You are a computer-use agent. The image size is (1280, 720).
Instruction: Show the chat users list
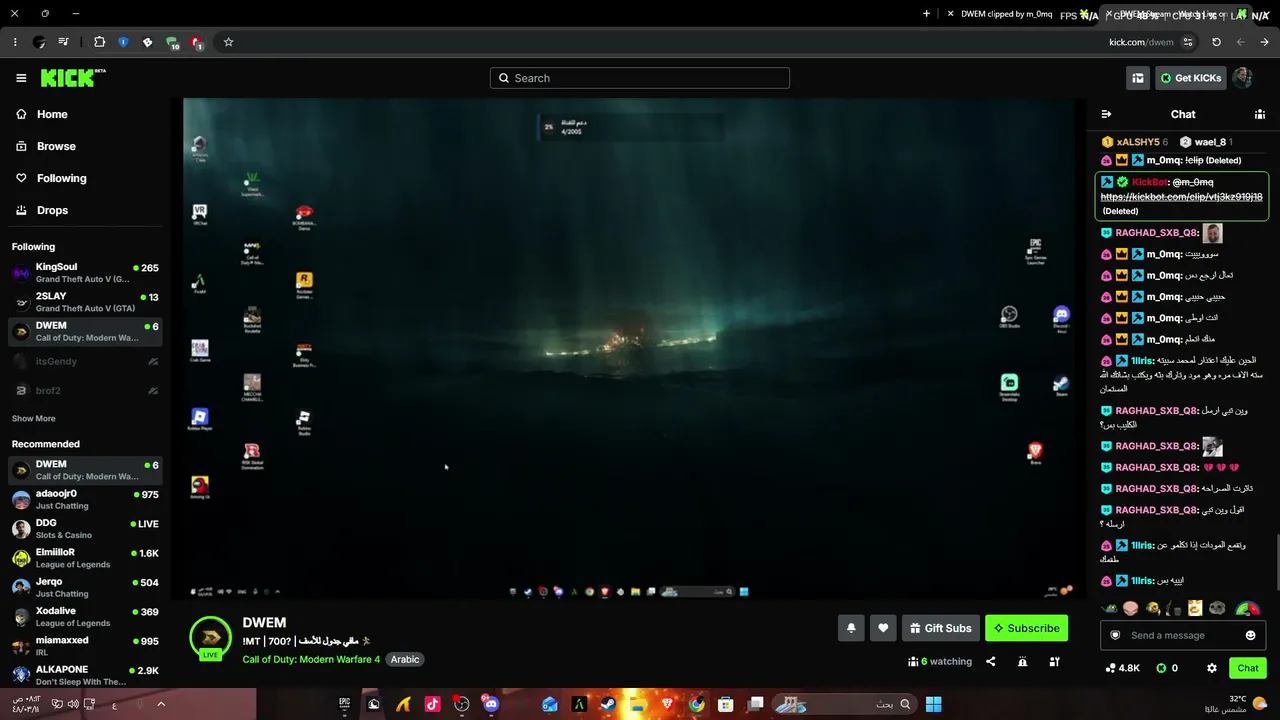(1260, 114)
